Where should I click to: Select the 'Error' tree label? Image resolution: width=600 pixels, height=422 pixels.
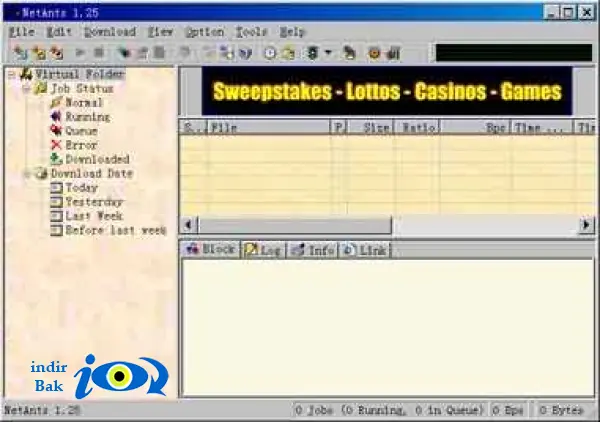pyautogui.click(x=81, y=145)
